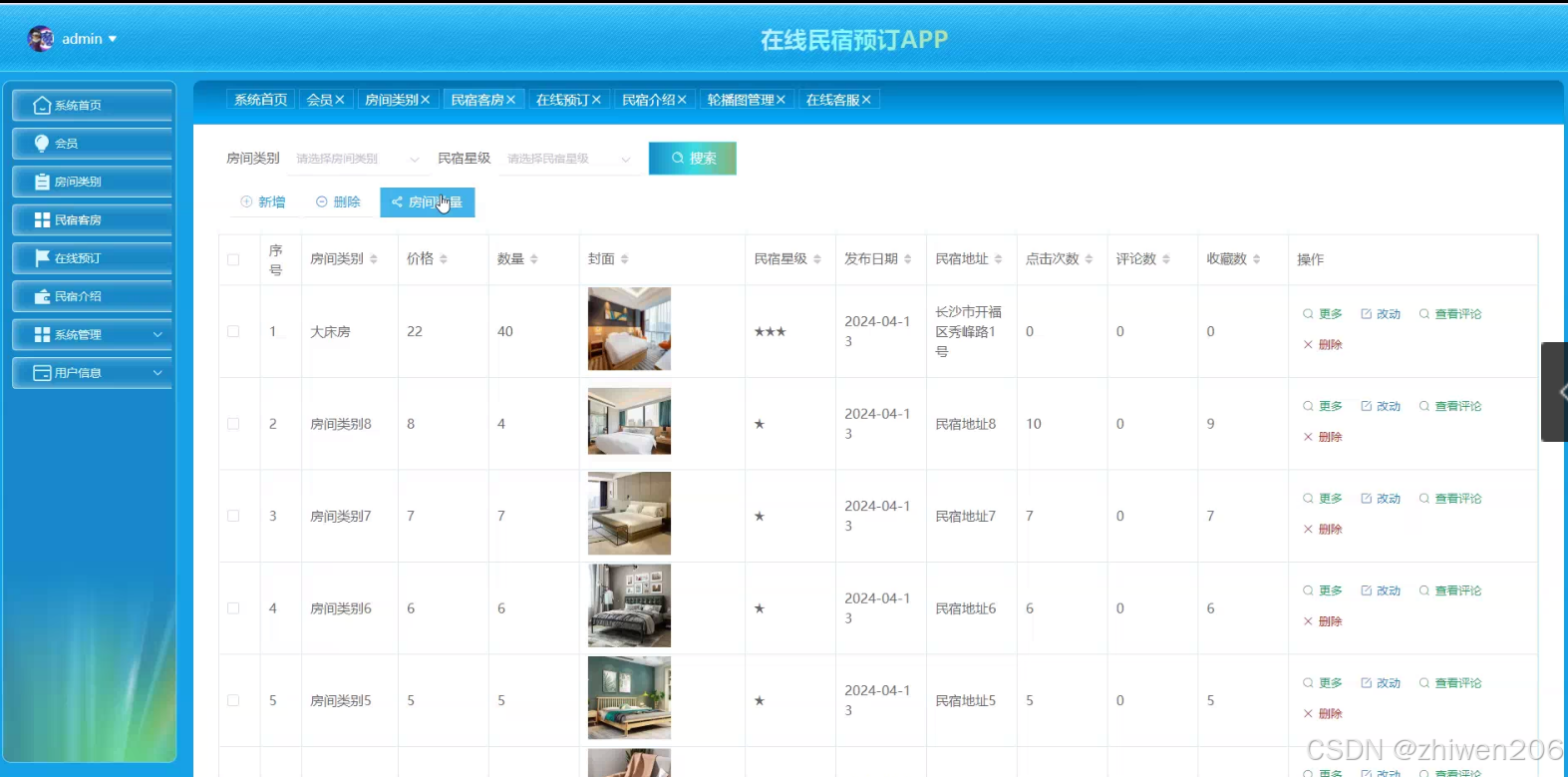The width and height of the screenshot is (1568, 777).
Task: Close the 房间类别 tab
Action: click(x=425, y=100)
